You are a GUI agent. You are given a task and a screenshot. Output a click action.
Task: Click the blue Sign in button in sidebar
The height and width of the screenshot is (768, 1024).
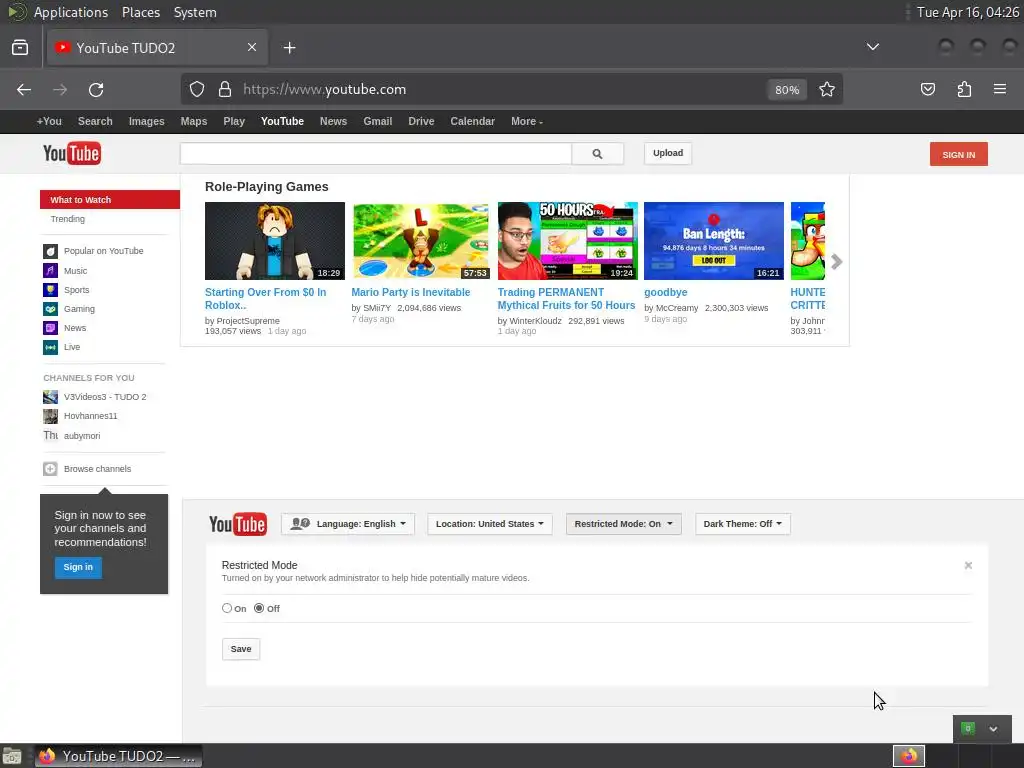click(78, 567)
